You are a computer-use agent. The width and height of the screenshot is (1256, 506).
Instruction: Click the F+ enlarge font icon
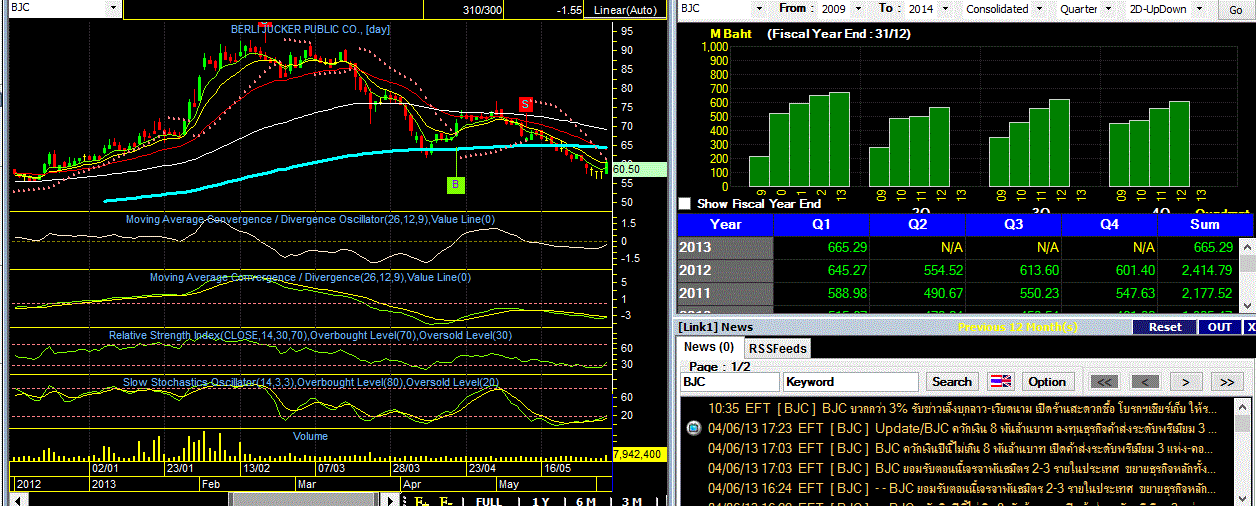420,501
